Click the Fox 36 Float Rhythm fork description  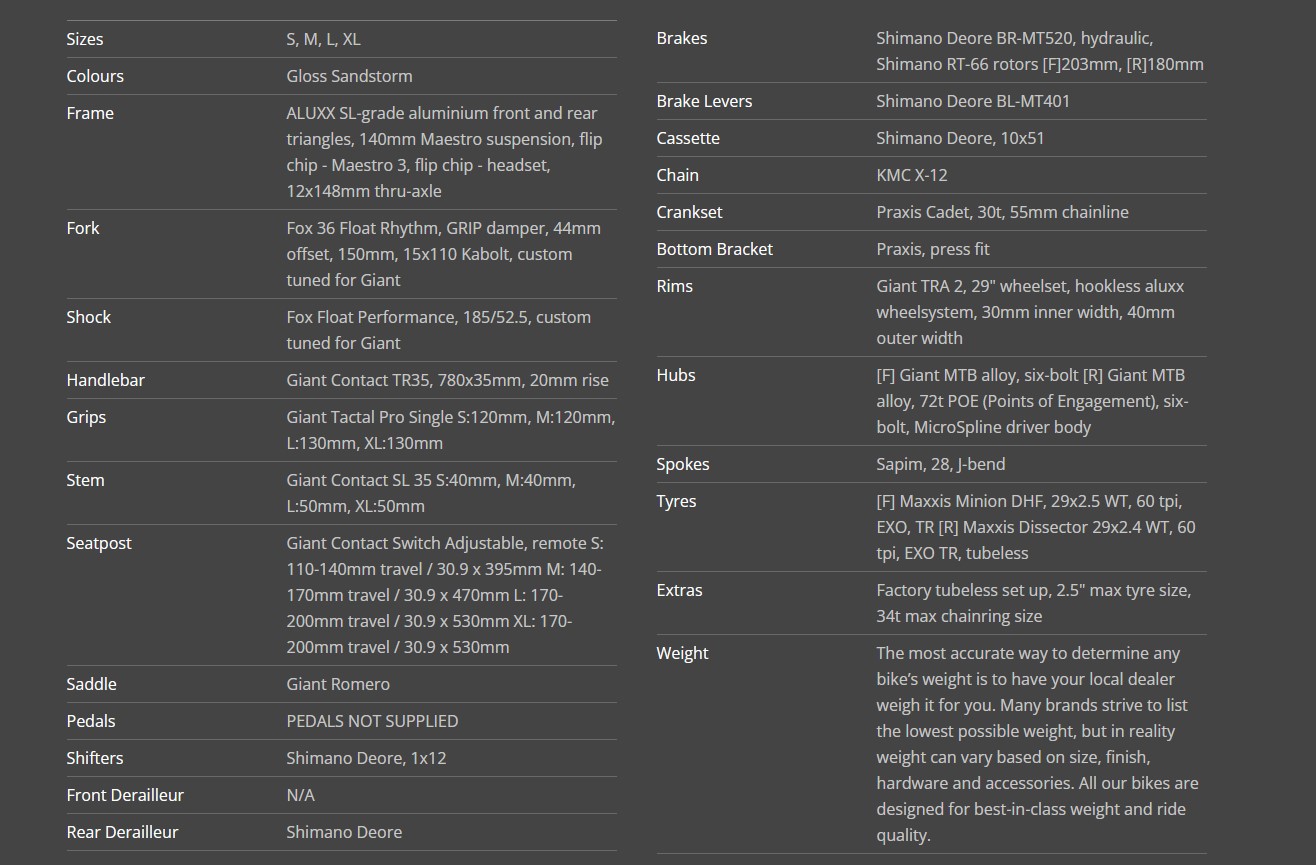(443, 254)
